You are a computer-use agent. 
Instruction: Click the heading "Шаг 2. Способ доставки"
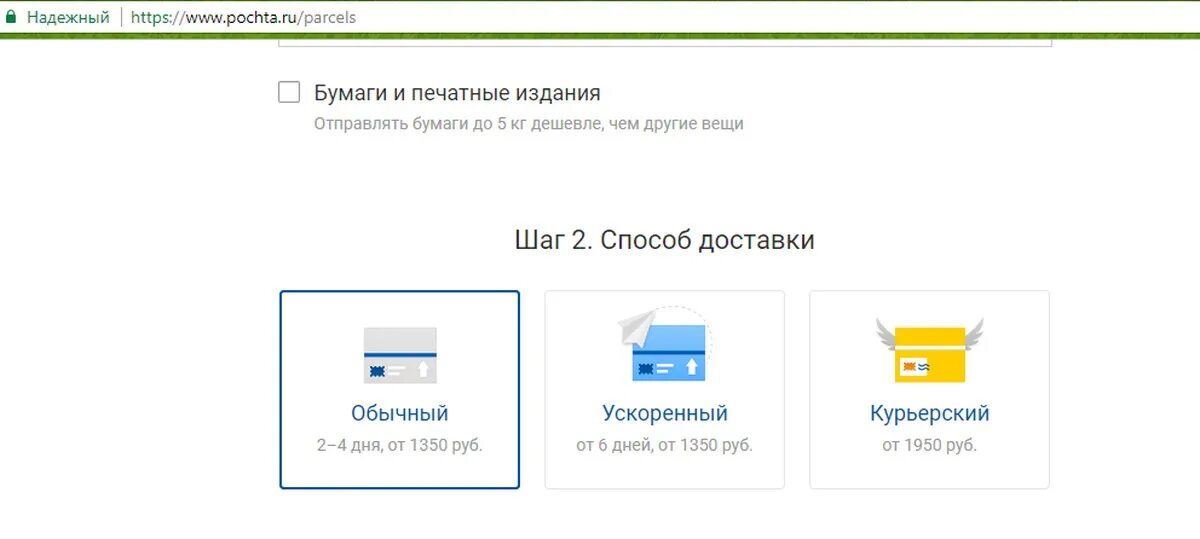pyautogui.click(x=665, y=240)
